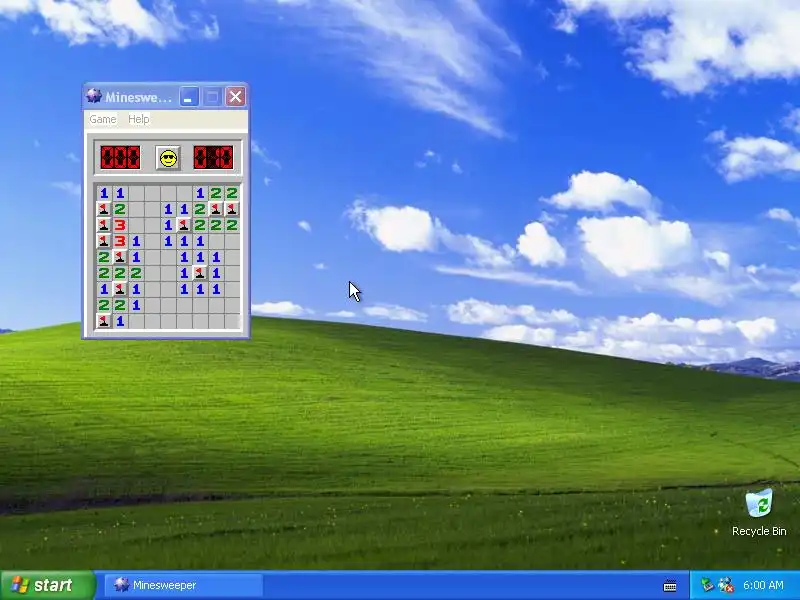
Task: Click the green 2 right of the topmost first-column flag
Action: pyautogui.click(x=120, y=209)
